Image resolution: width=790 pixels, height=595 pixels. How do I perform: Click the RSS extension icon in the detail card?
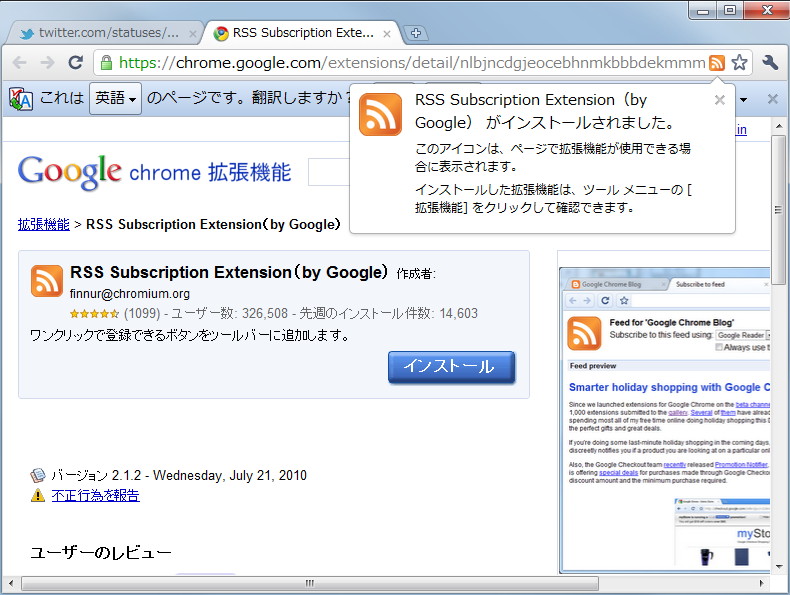tap(47, 281)
